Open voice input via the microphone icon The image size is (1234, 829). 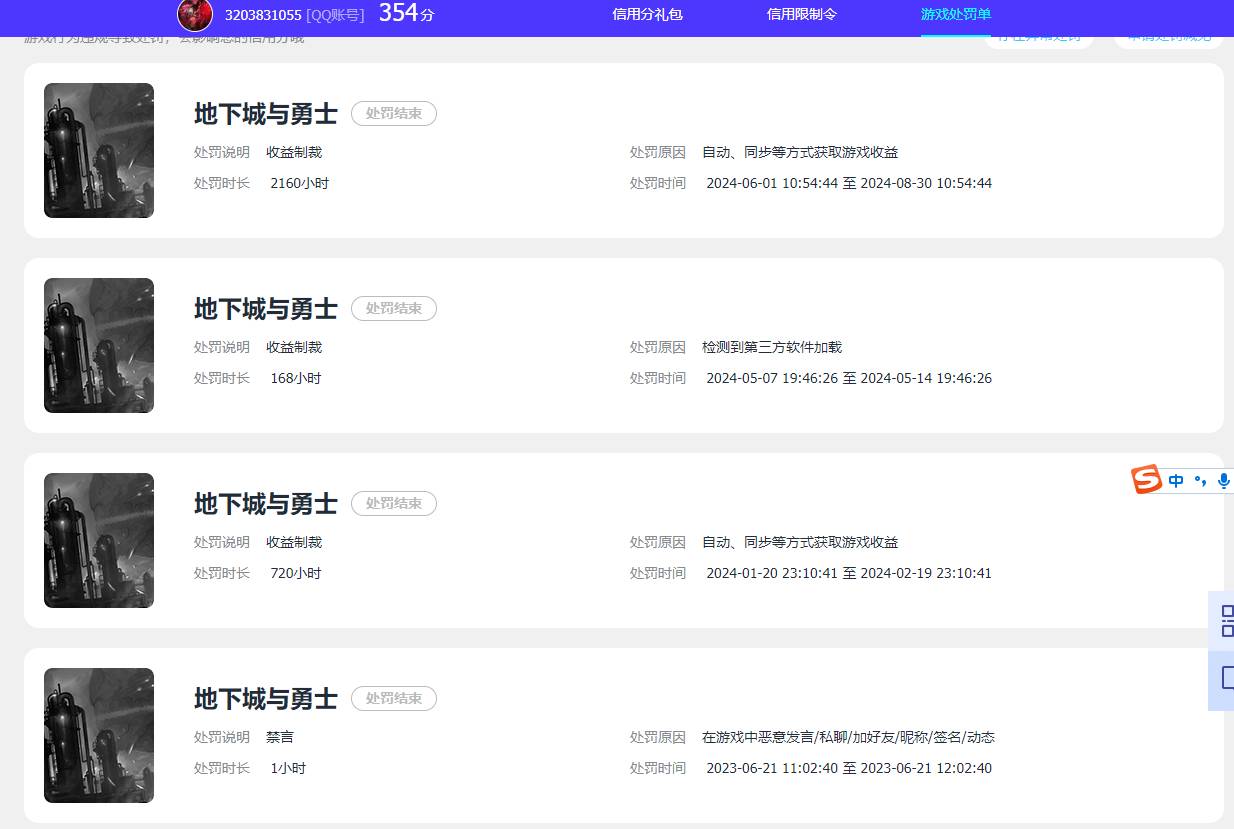[x=1223, y=480]
